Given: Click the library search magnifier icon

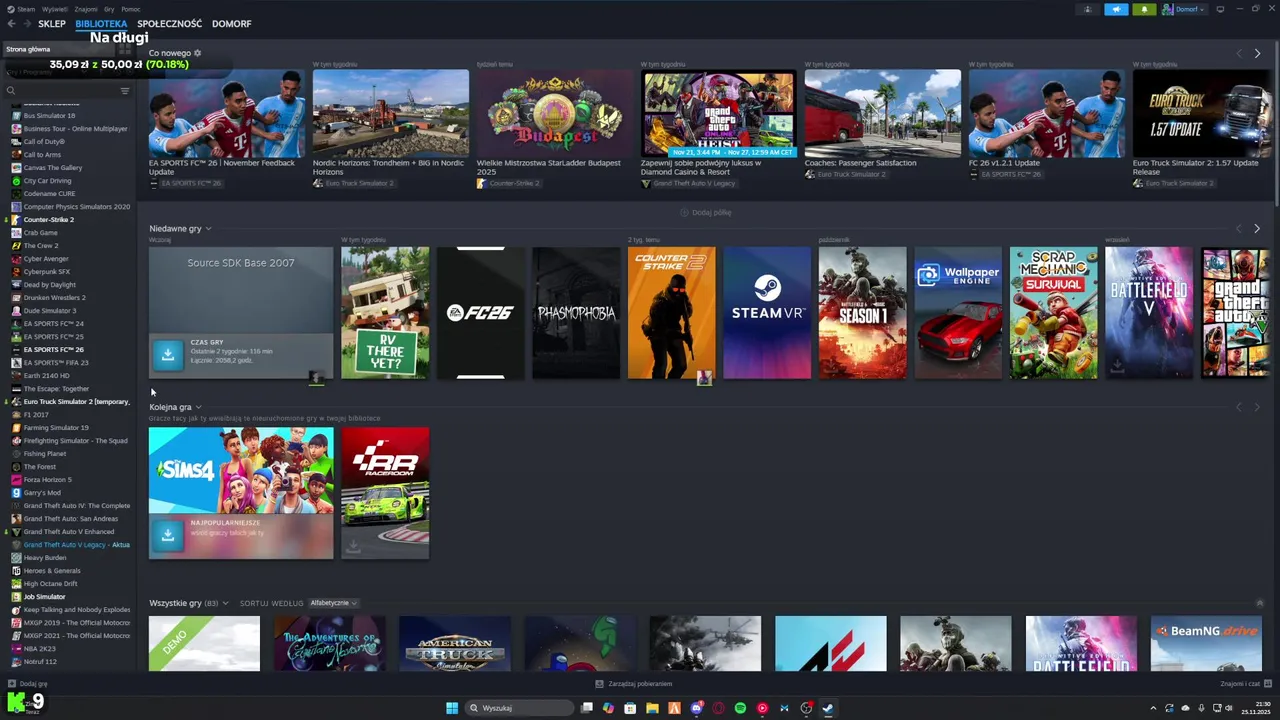Looking at the screenshot, I should (11, 91).
